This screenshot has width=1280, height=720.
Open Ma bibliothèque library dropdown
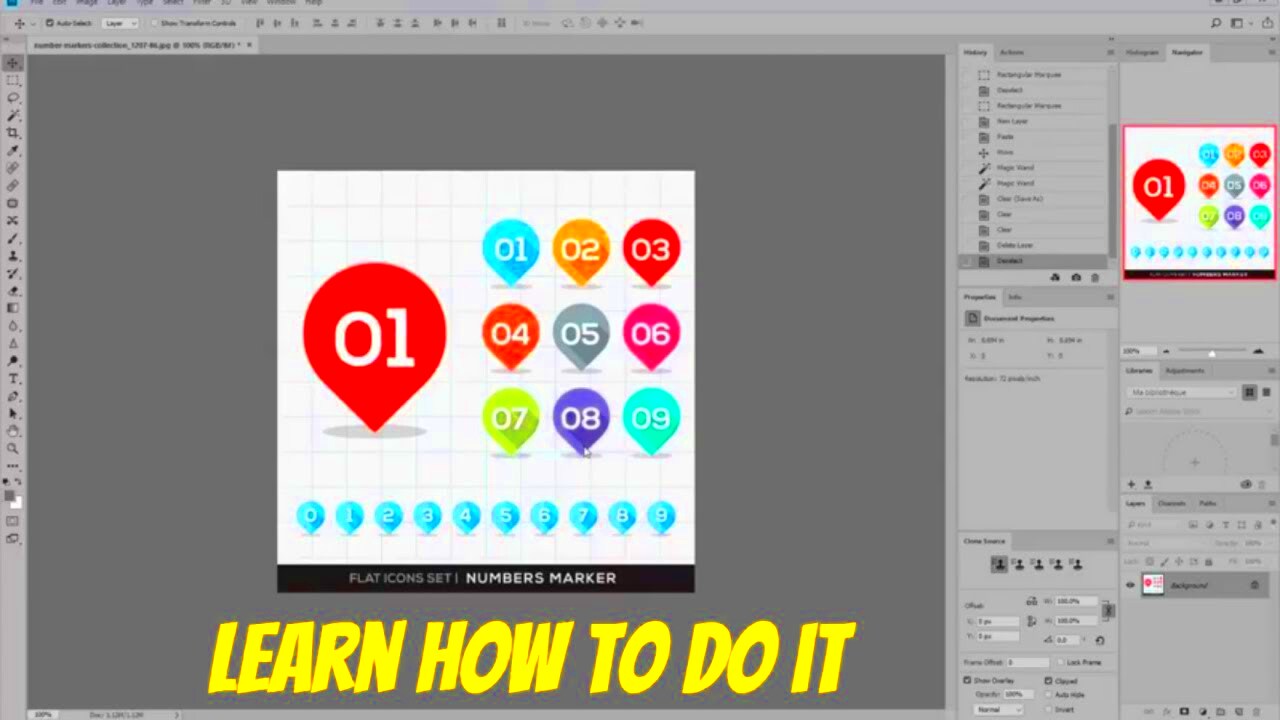pyautogui.click(x=1182, y=393)
